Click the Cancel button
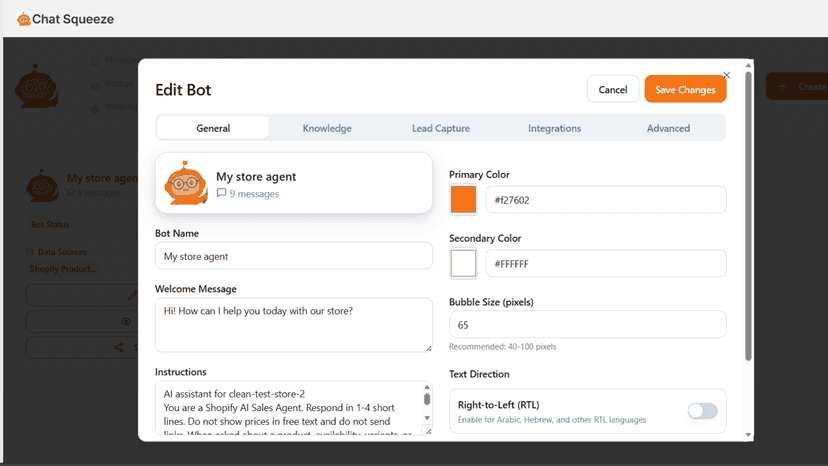The width and height of the screenshot is (828, 466). (613, 89)
